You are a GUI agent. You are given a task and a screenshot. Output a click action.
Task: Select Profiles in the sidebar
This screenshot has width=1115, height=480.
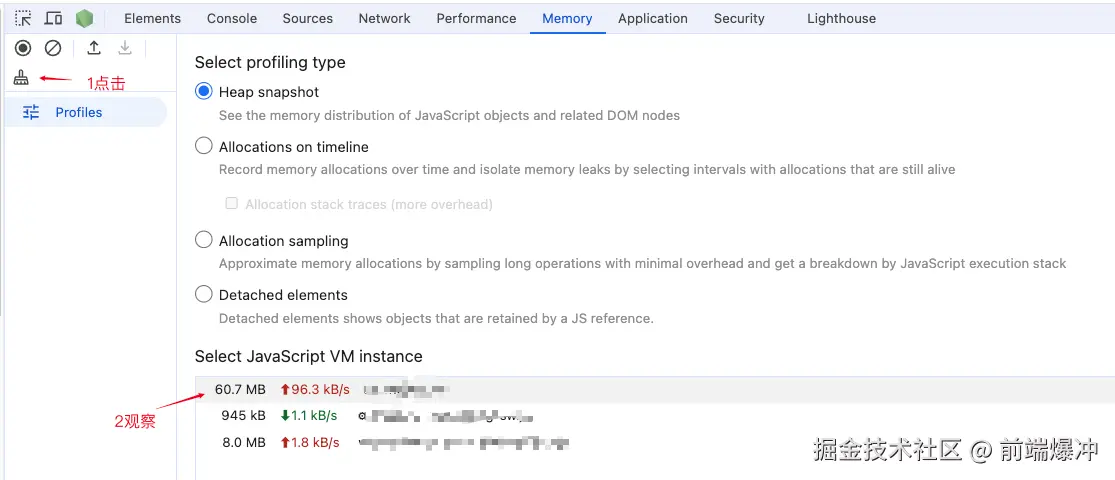point(79,112)
